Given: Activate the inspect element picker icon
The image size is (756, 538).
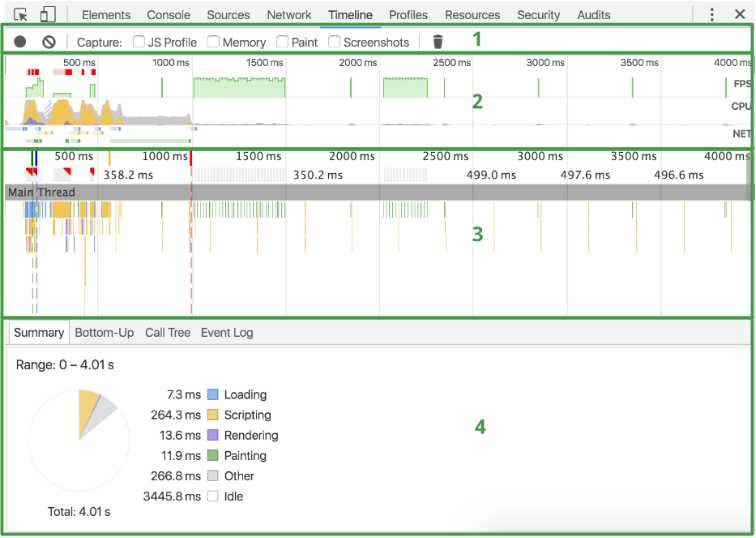Looking at the screenshot, I should click(x=21, y=14).
